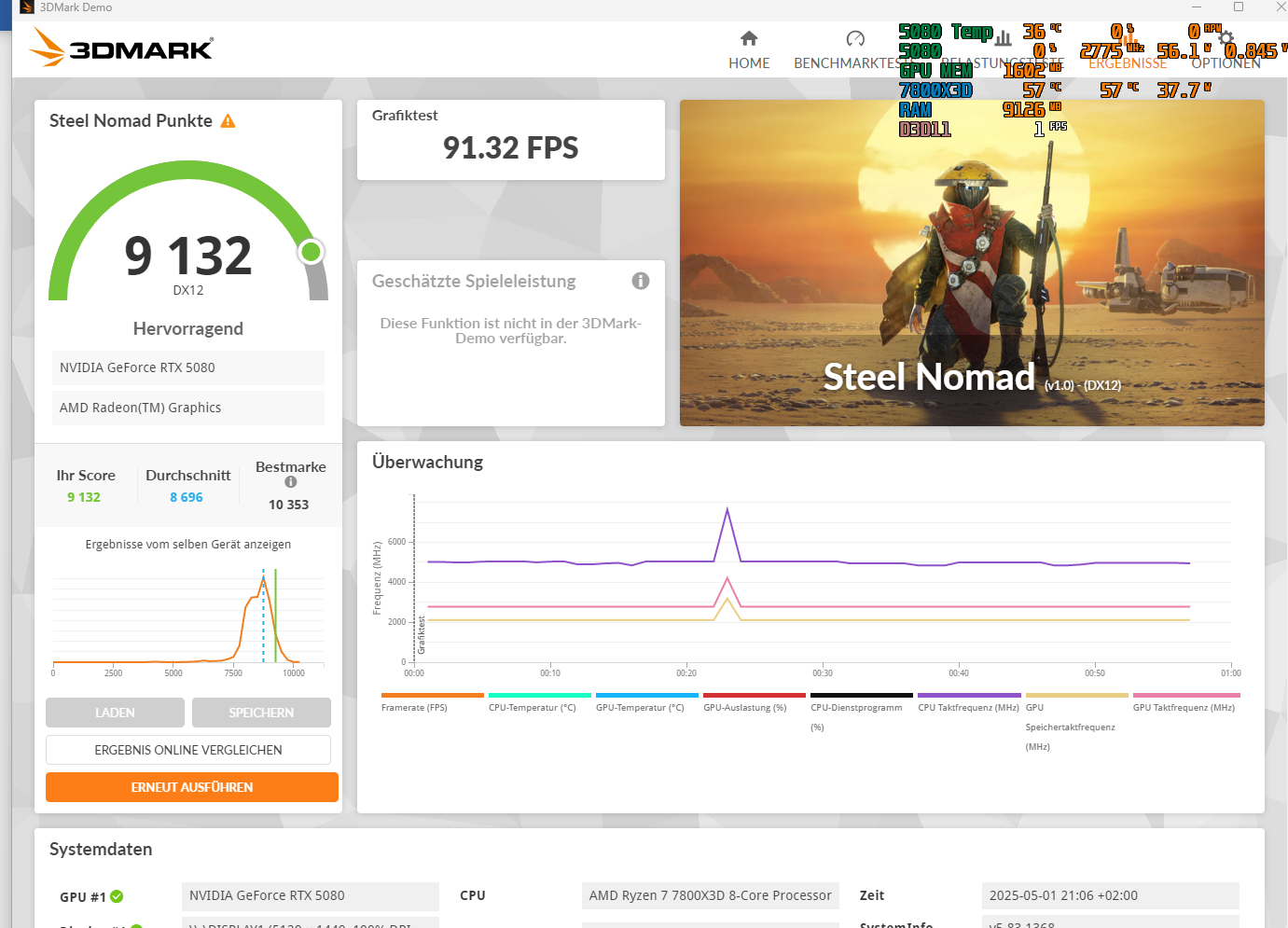Screen dimensions: 1288x928
Task: Click the SPEICHERN button
Action: tap(261, 713)
